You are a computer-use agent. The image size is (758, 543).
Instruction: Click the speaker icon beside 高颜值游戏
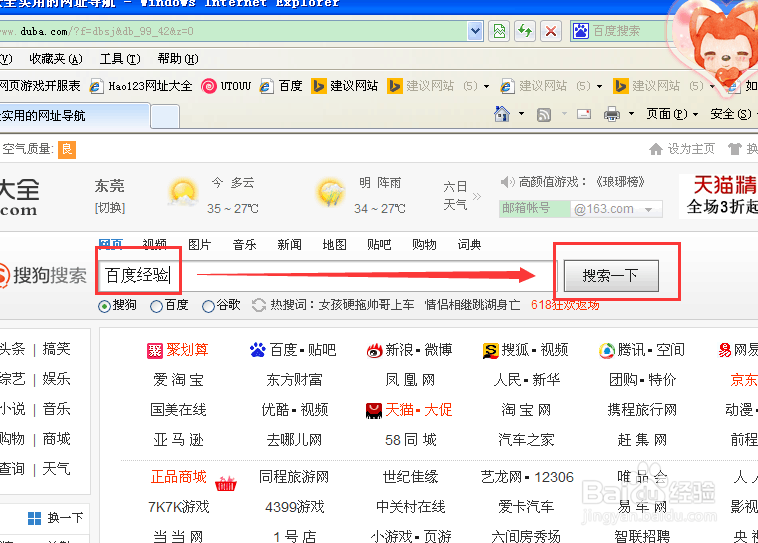507,182
